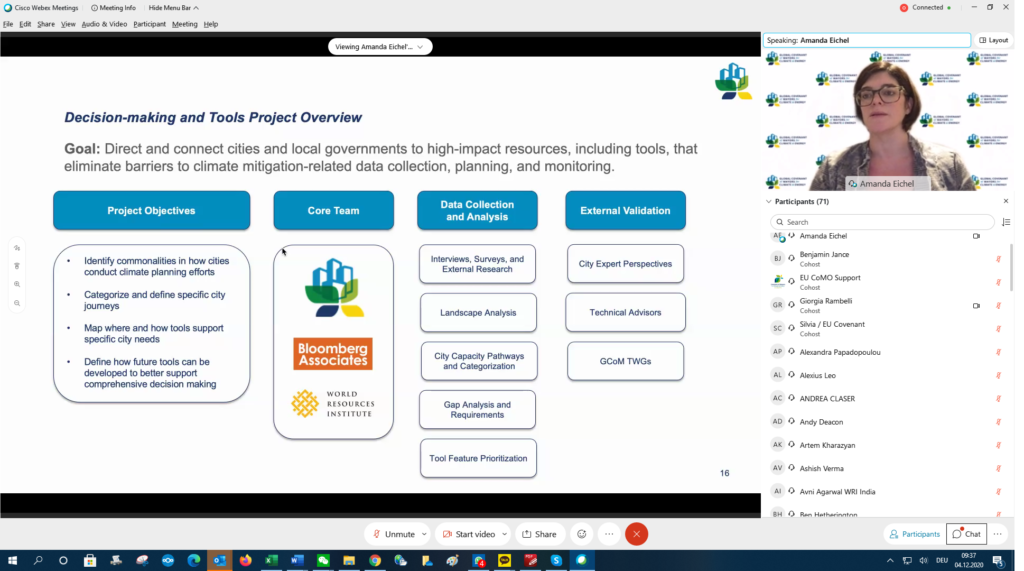Open the sort participants list icon
Screen dimensions: 1024x571
[x=1005, y=222]
